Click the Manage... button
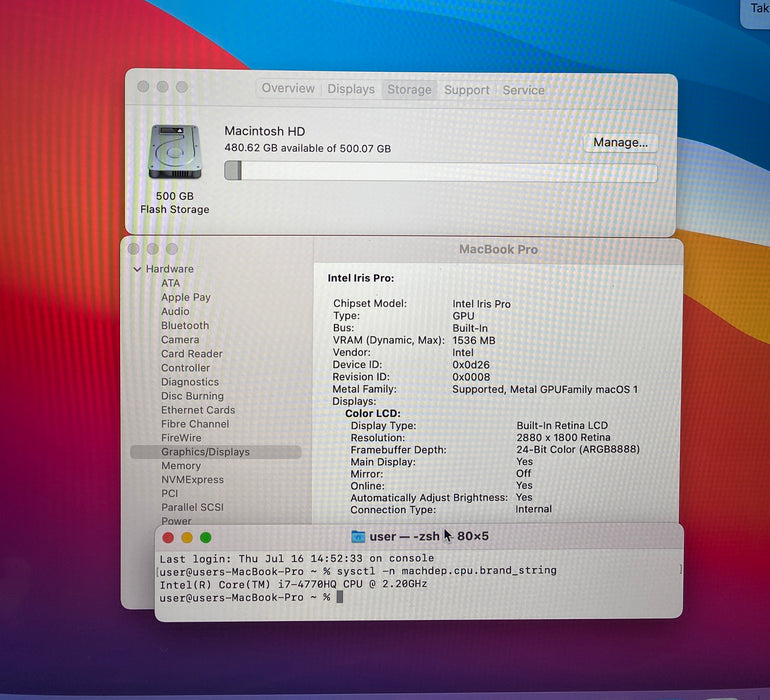This screenshot has width=770, height=700. [620, 142]
